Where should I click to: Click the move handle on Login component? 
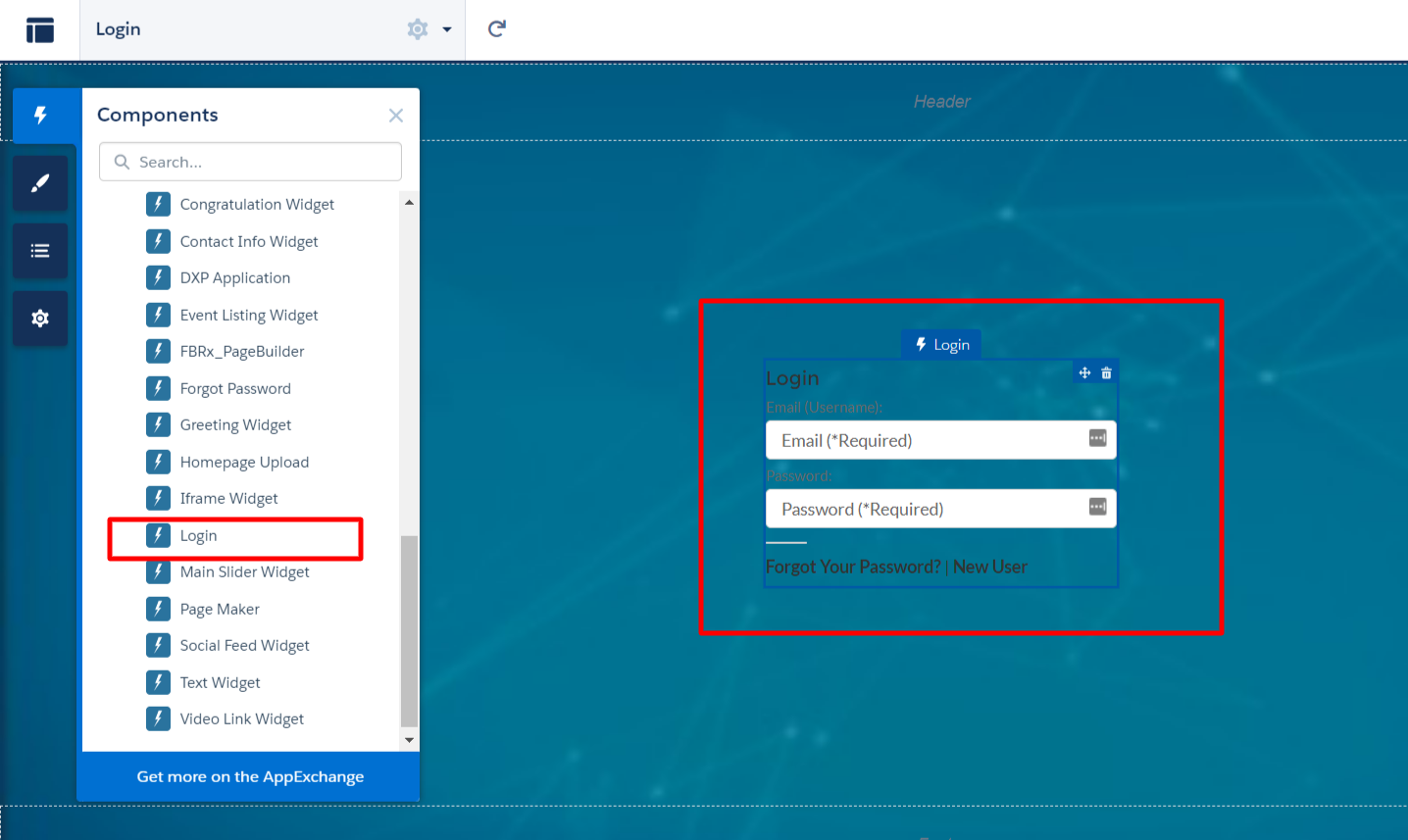1084,372
